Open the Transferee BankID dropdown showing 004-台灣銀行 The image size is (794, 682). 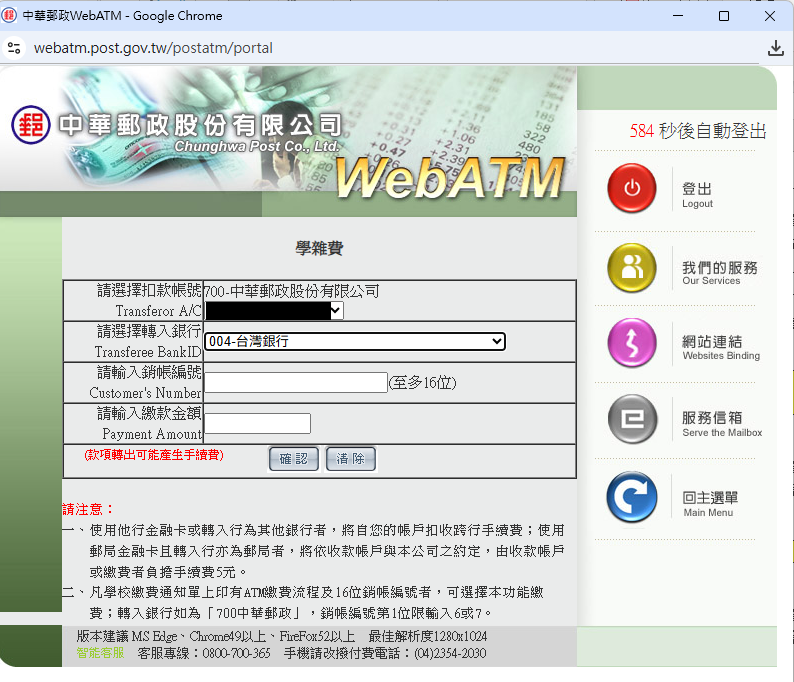click(x=354, y=341)
